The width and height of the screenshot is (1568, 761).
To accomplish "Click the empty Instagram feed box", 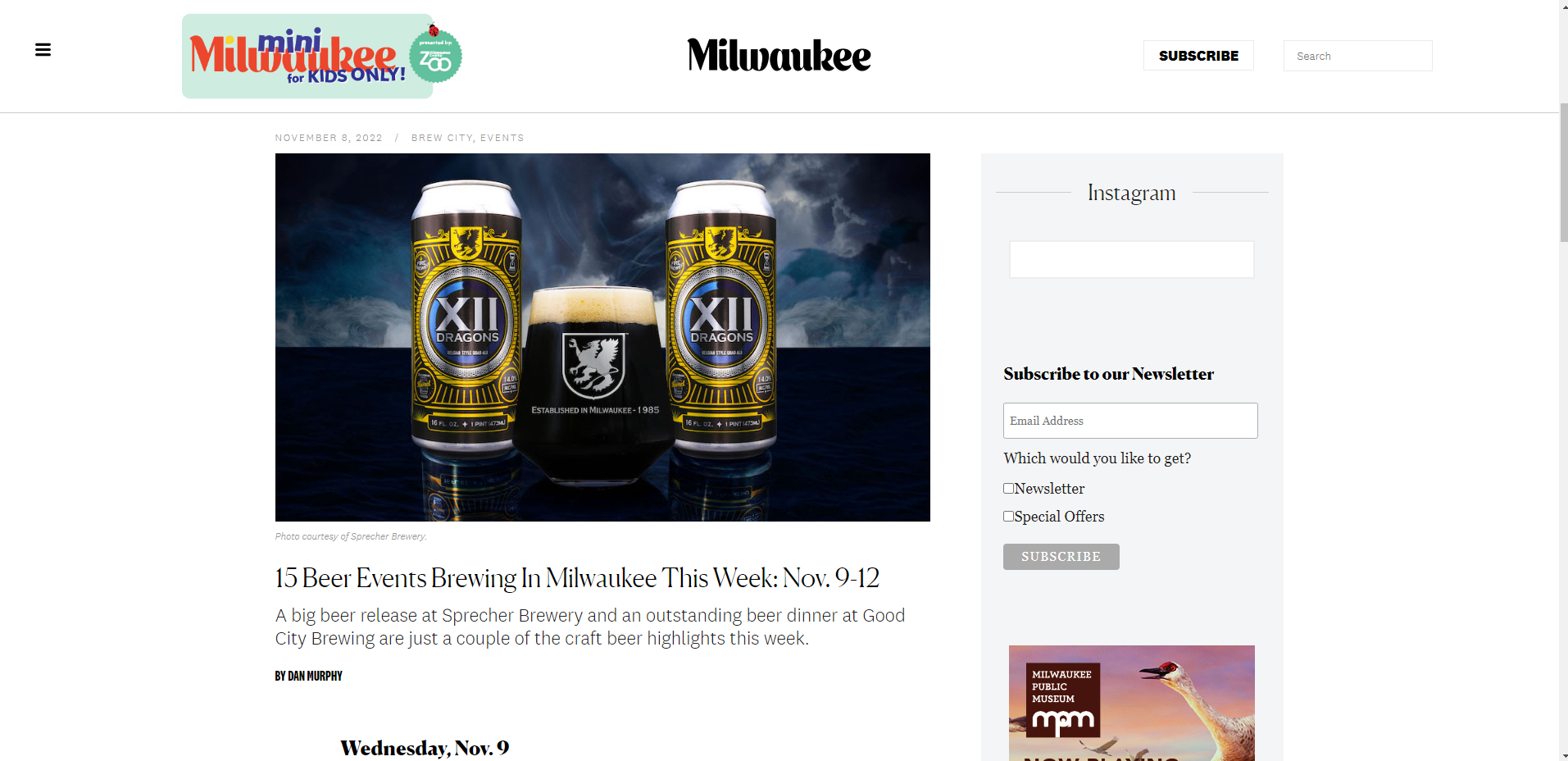I will click(1131, 259).
